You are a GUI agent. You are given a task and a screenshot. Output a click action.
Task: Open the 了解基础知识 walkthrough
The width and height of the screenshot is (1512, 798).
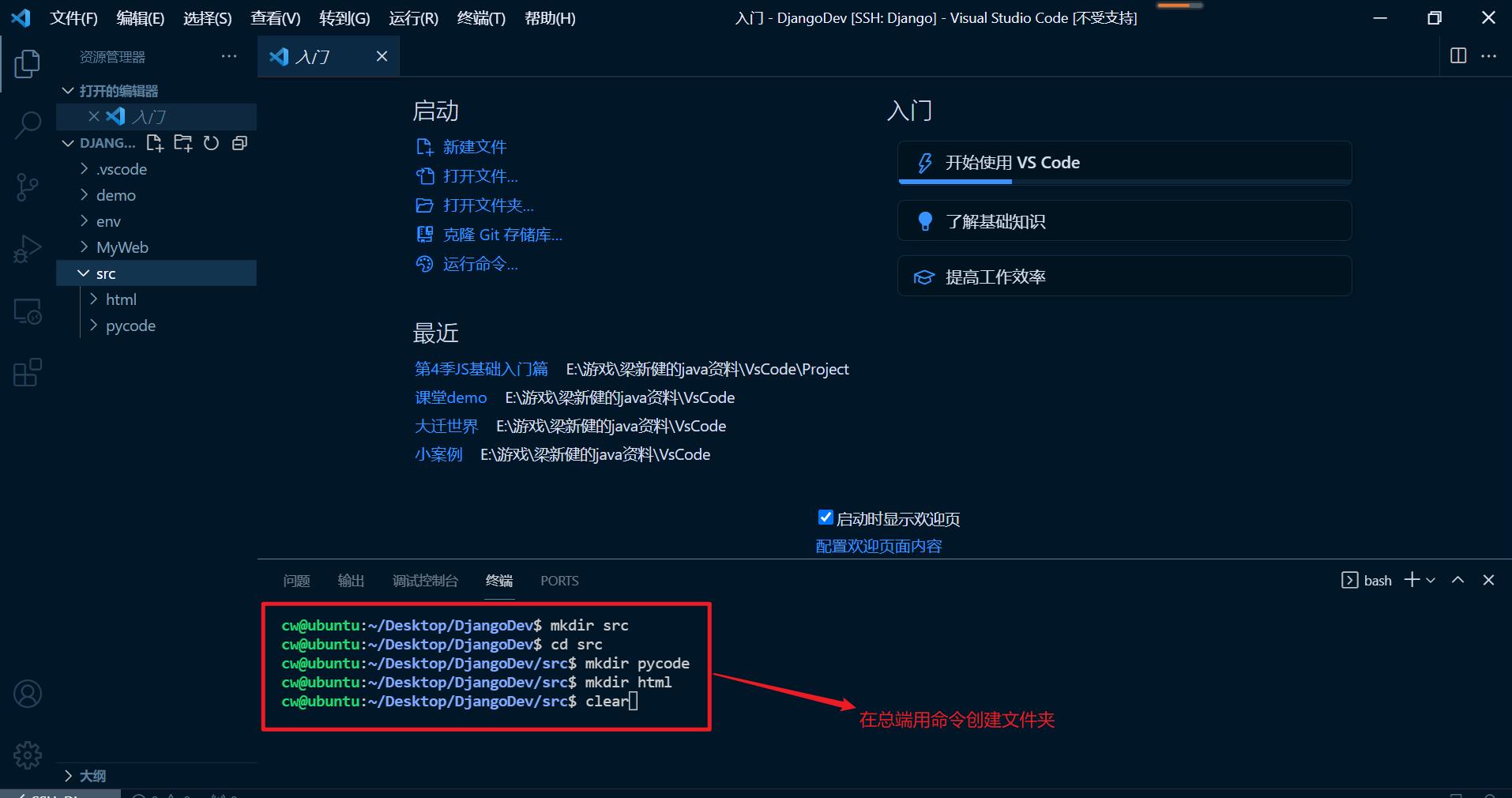click(1124, 221)
